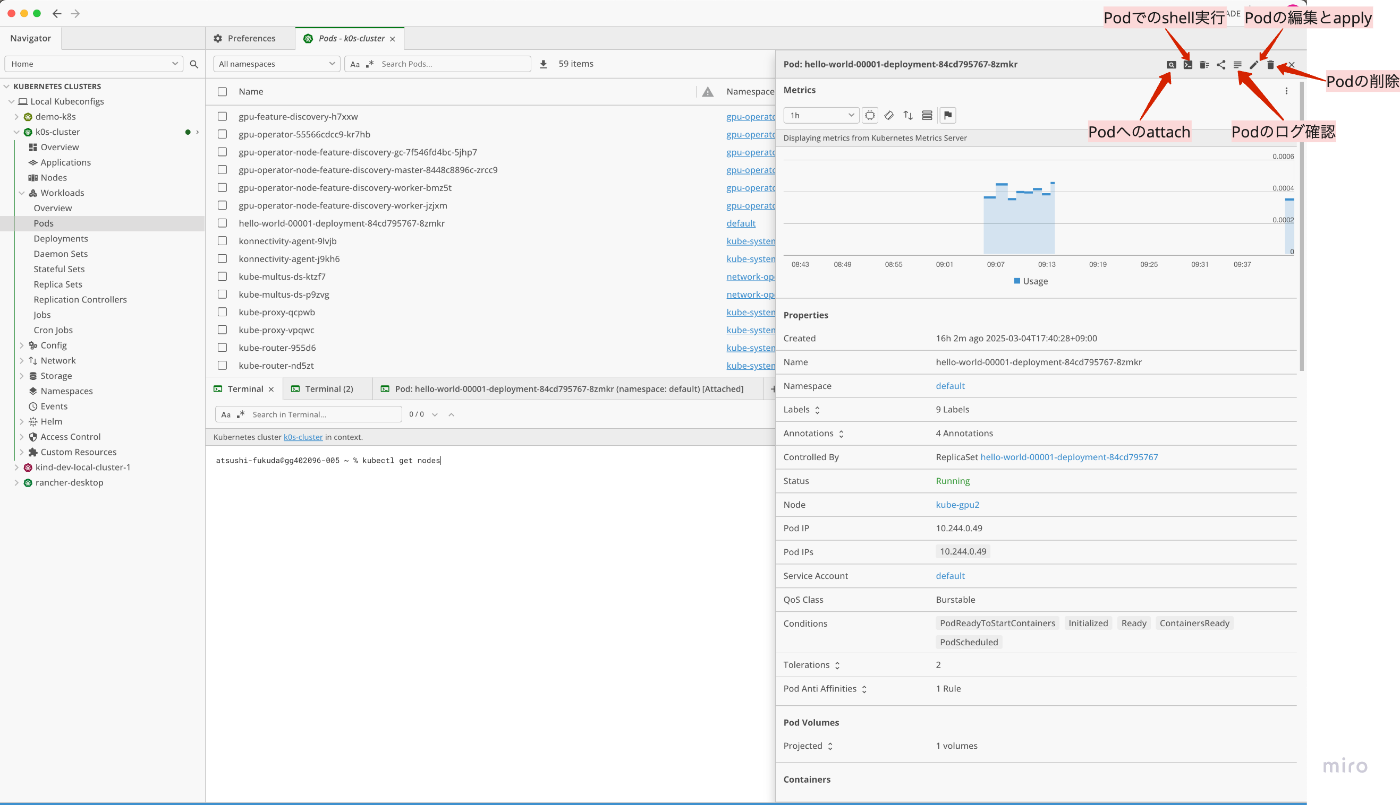Click the default Service Account link
1400x805 pixels.
click(950, 576)
